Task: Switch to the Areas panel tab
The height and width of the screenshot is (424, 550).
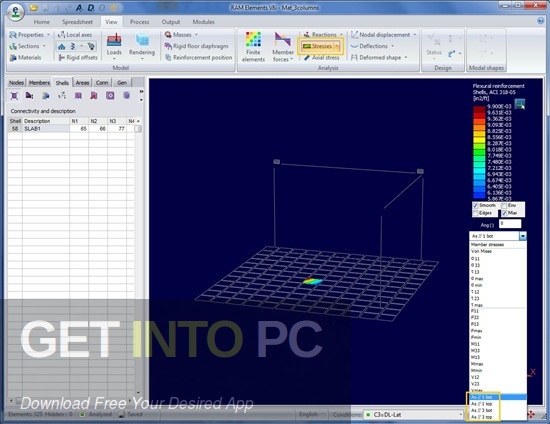Action: coord(82,83)
